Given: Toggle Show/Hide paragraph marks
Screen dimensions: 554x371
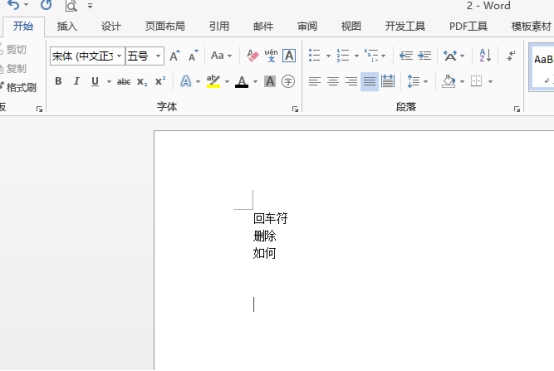Looking at the screenshot, I should click(x=511, y=56).
